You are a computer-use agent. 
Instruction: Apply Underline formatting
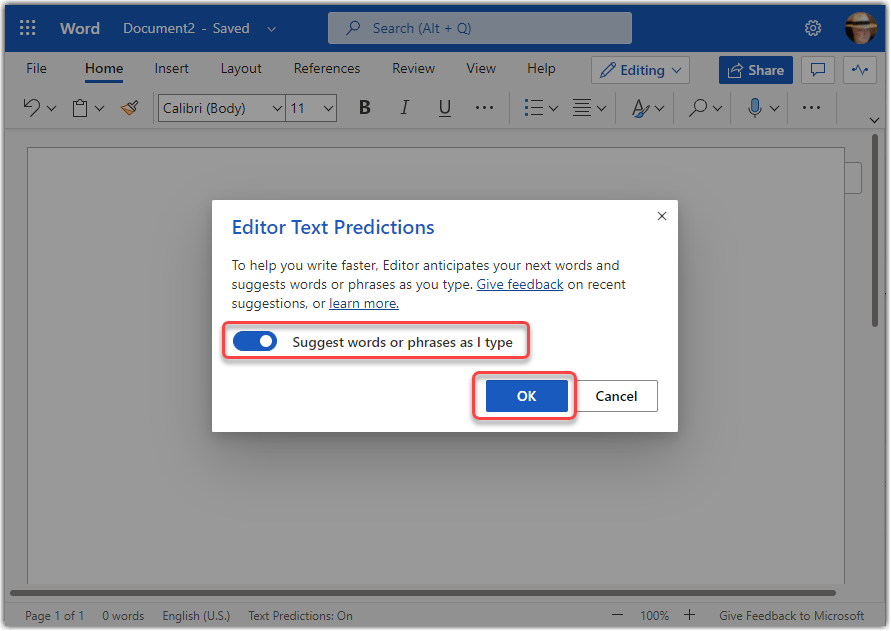[445, 107]
